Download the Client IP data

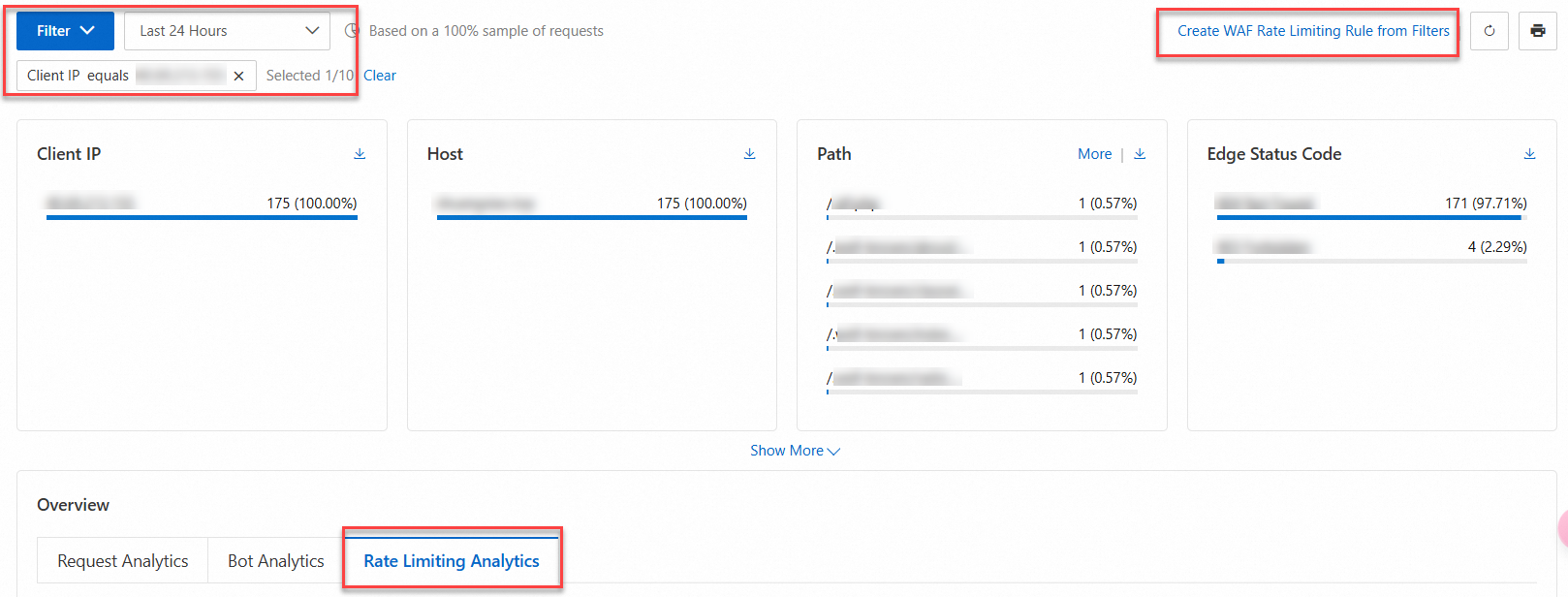[x=360, y=154]
